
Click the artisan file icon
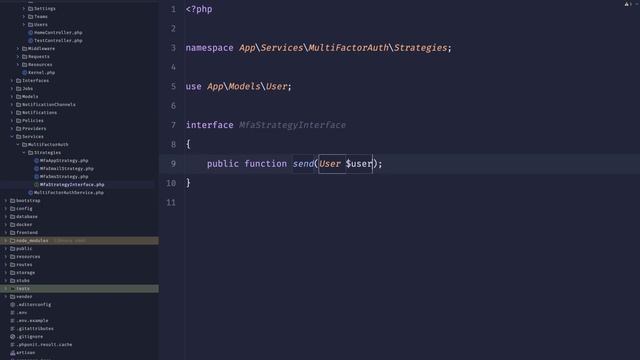click(13, 352)
